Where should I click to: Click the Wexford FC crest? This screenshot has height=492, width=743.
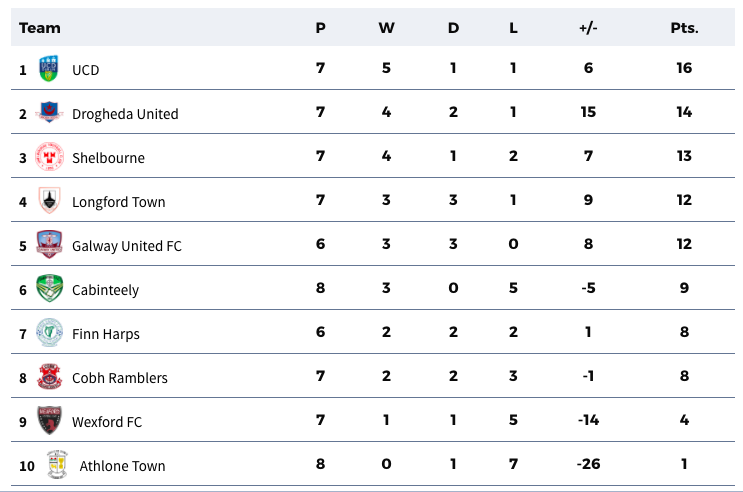pos(49,420)
